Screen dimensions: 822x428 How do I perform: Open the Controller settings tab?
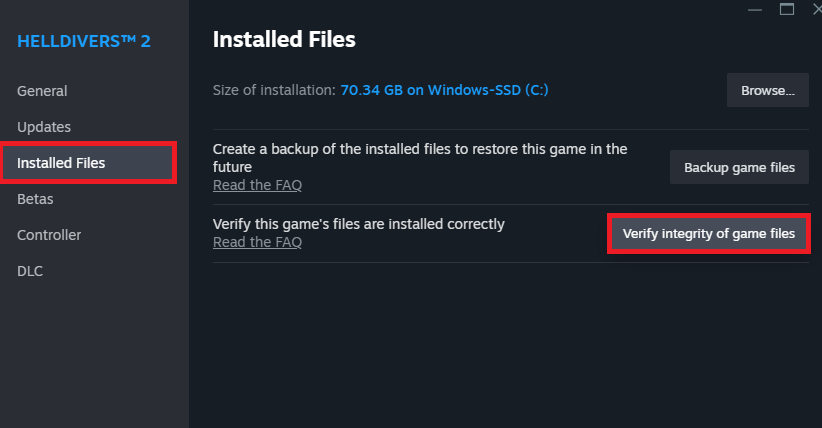click(49, 235)
